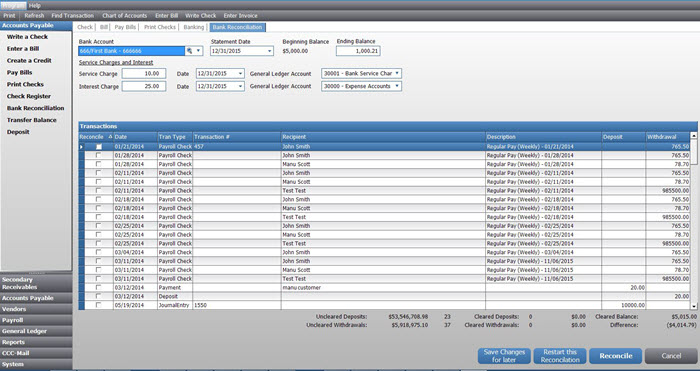Screen dimensions: 700x371
Task: Sort by the Tran Type column header
Action: [175, 137]
